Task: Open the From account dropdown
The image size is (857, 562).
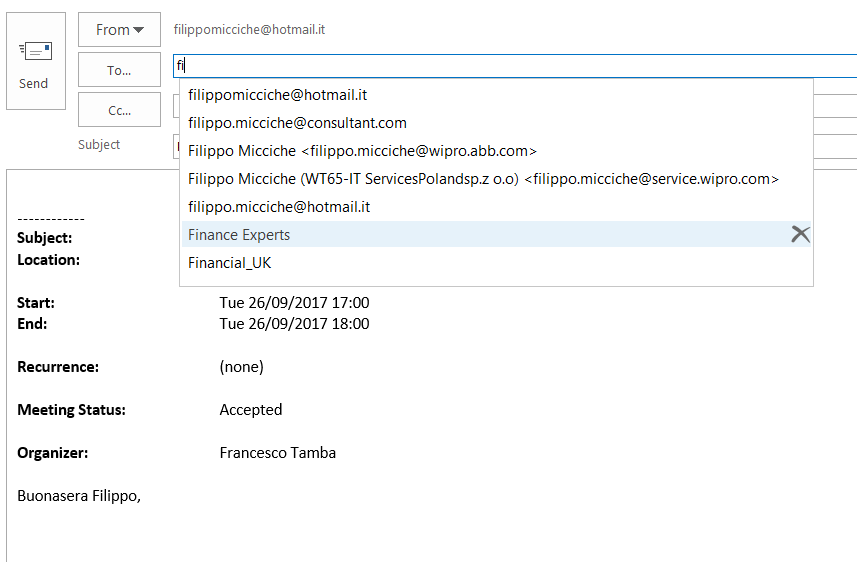Action: (x=119, y=30)
